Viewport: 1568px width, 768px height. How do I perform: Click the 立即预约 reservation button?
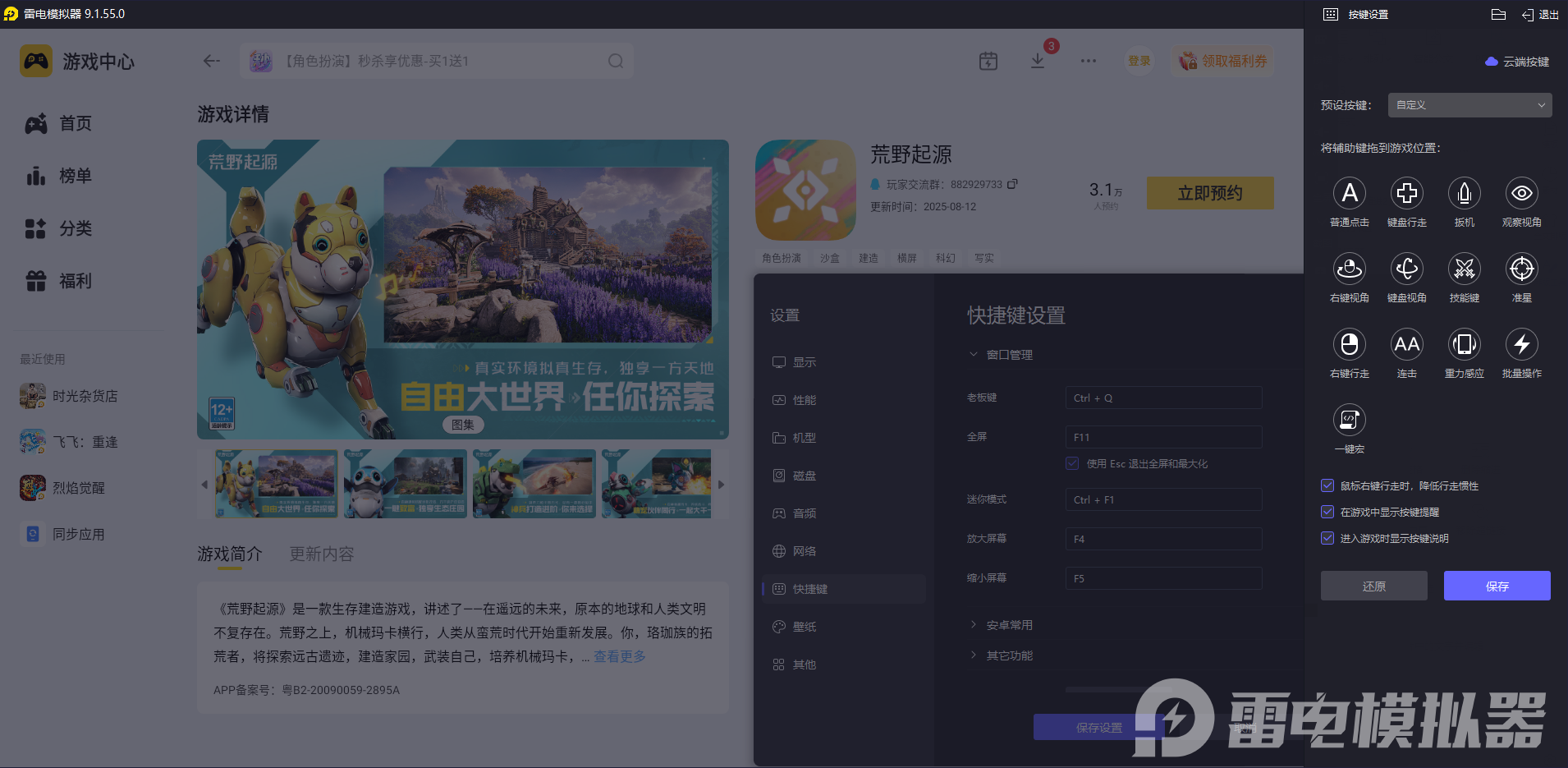pyautogui.click(x=1209, y=193)
